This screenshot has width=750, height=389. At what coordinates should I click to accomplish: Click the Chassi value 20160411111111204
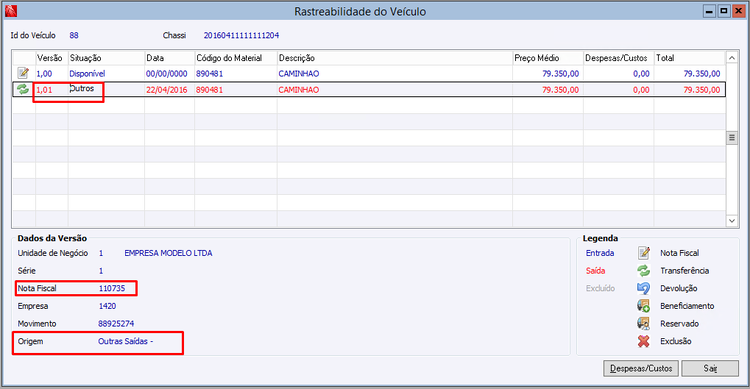tap(241, 35)
